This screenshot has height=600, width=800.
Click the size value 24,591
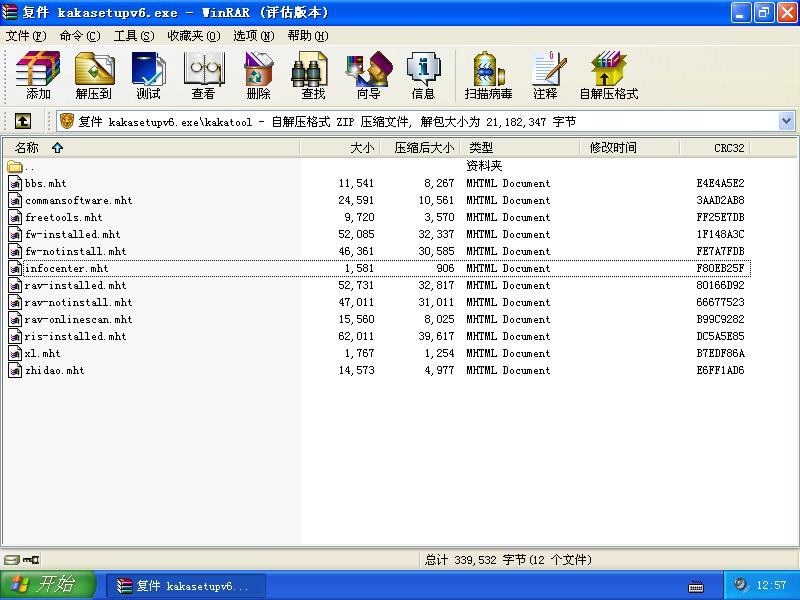point(356,200)
